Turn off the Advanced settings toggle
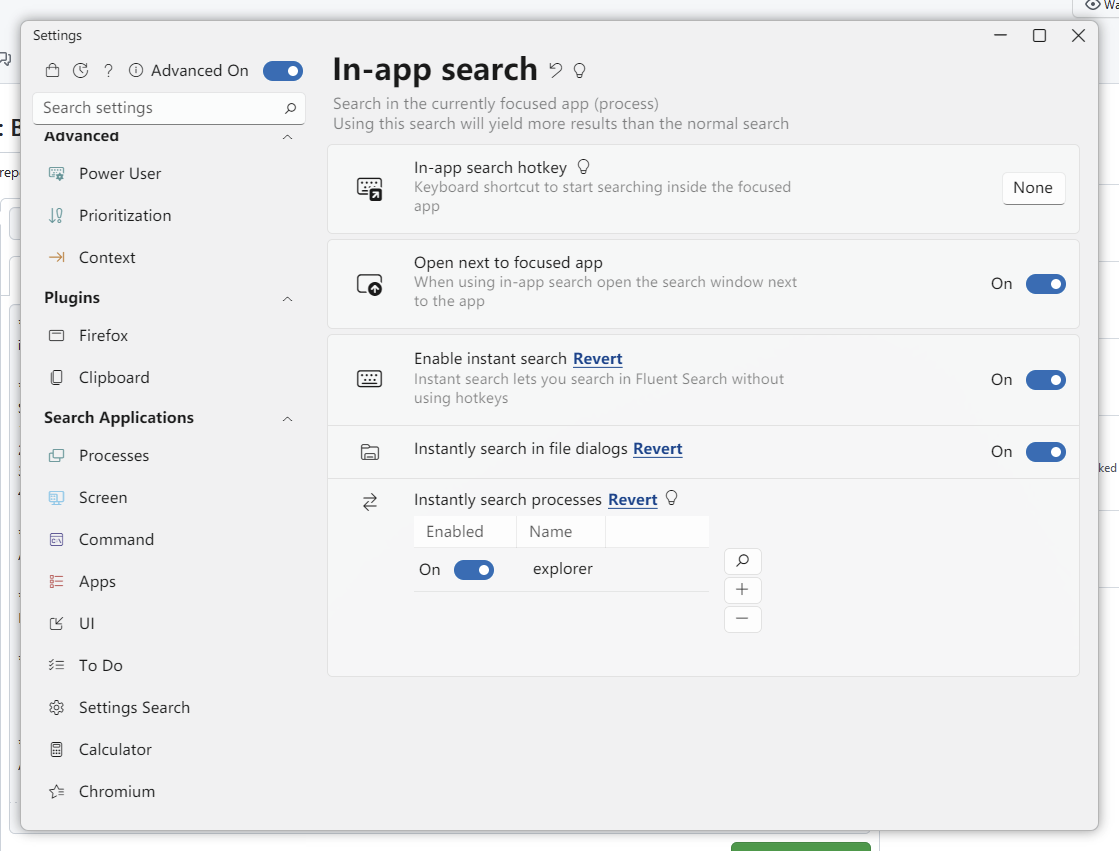 pos(283,70)
